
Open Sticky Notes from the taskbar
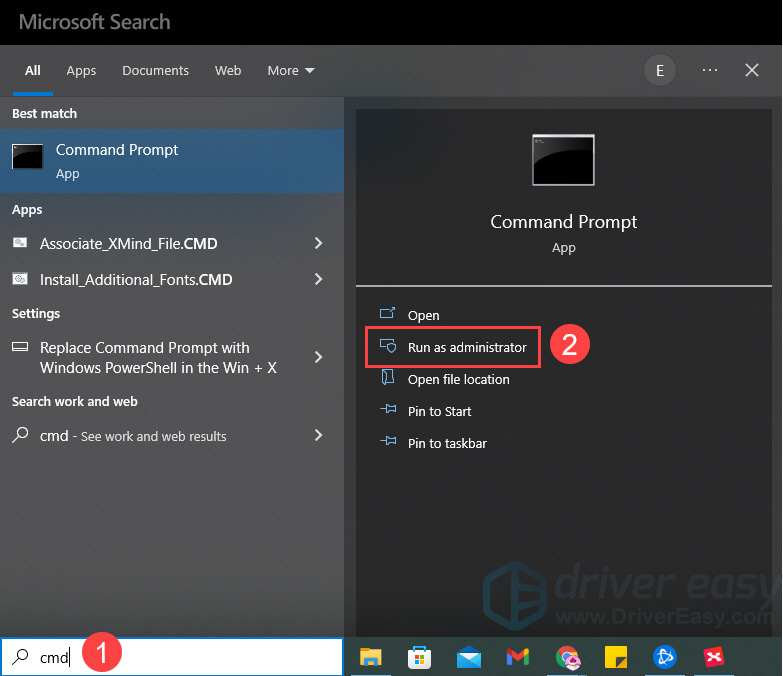[x=616, y=657]
